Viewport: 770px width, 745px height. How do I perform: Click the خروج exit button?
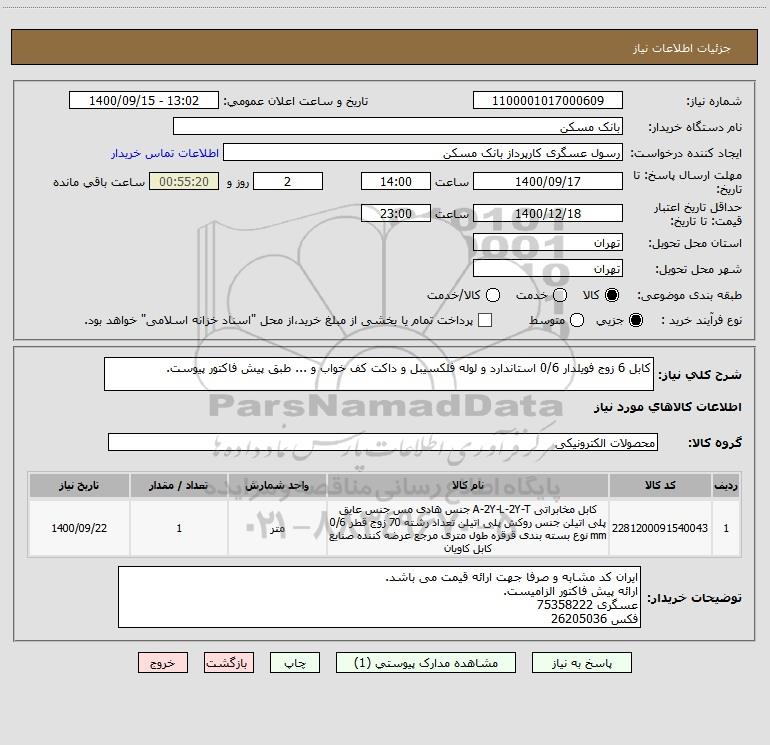click(x=163, y=663)
